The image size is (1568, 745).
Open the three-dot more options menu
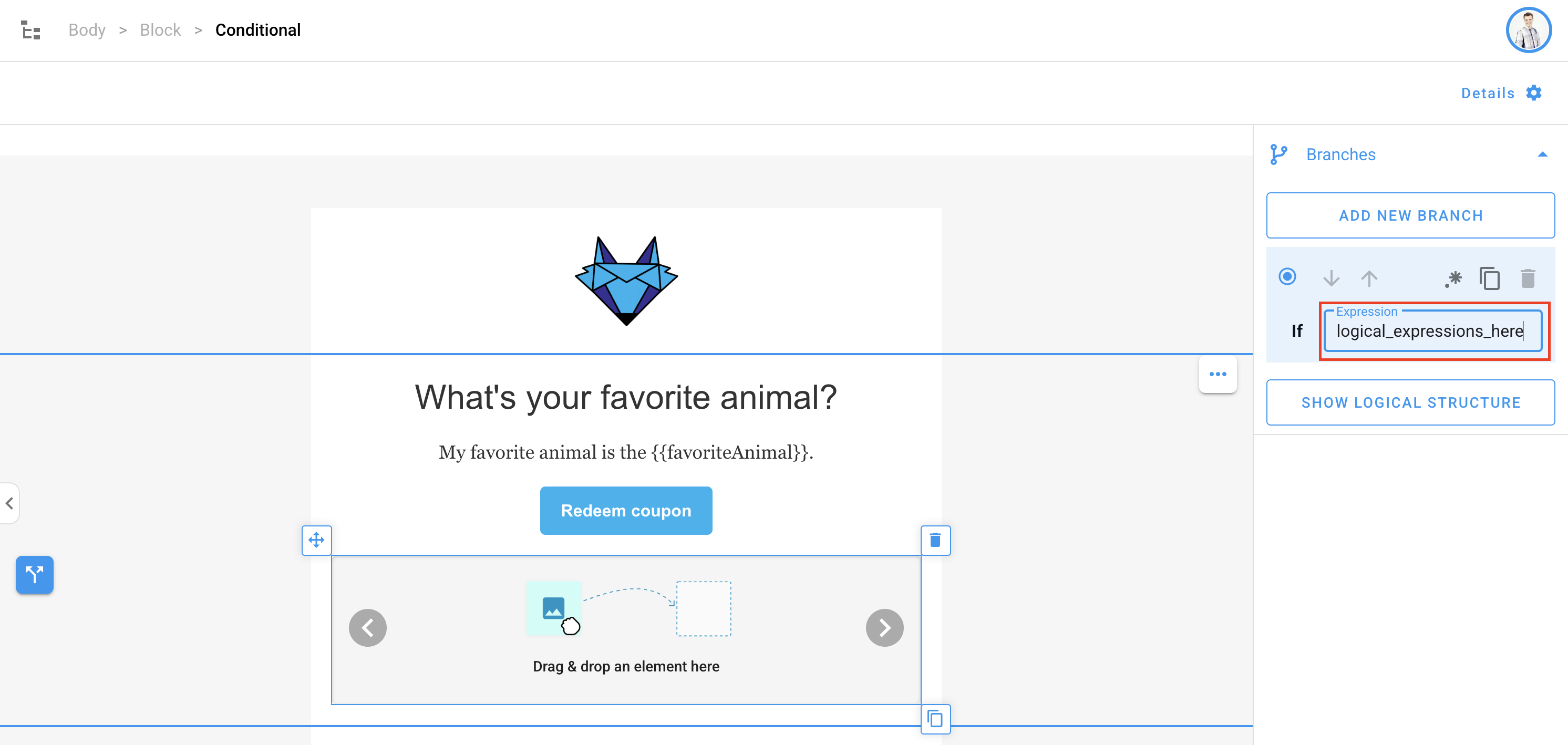pos(1218,374)
